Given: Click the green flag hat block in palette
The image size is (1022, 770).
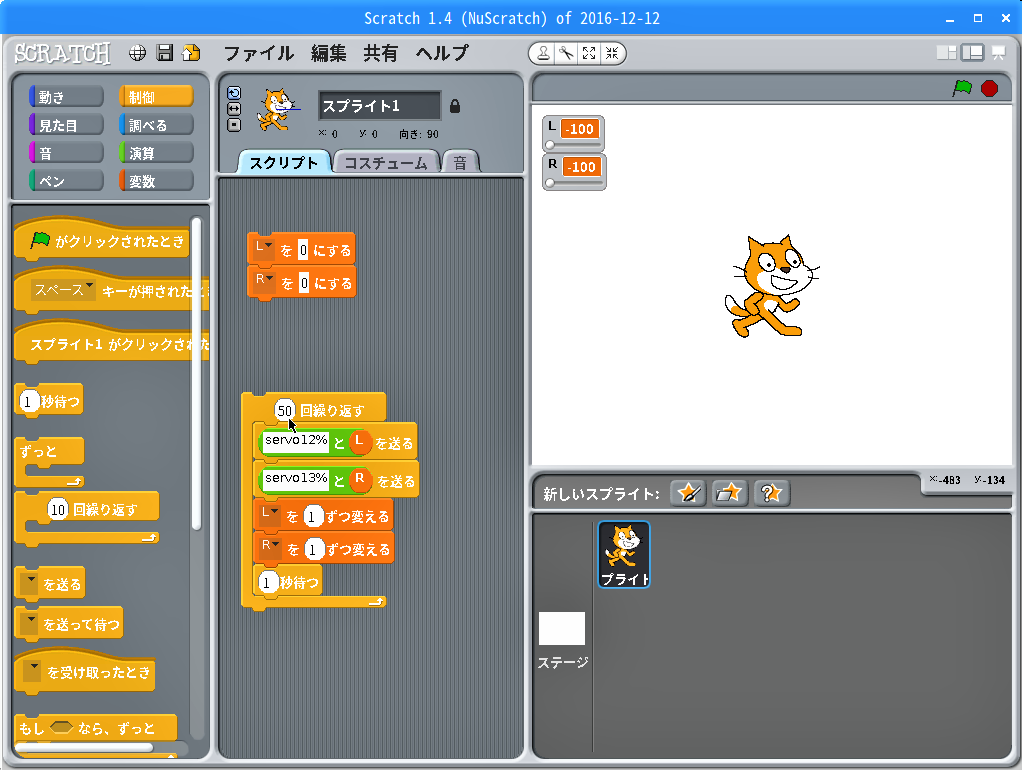Looking at the screenshot, I should [x=102, y=241].
